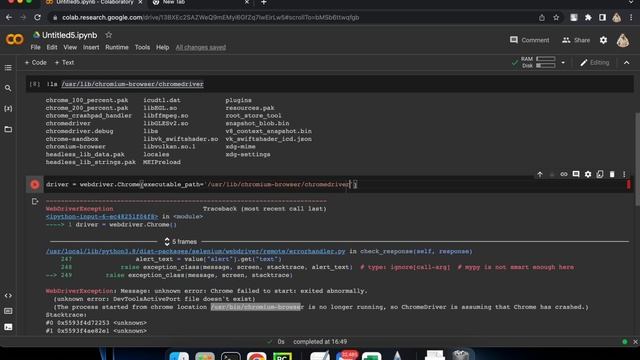This screenshot has height=360, width=640.
Task: Delete the current cell
Action: point(612,174)
